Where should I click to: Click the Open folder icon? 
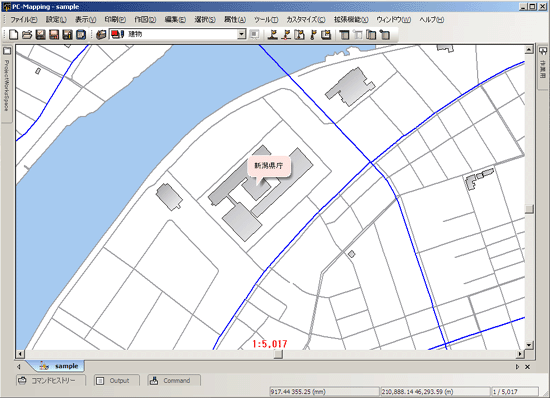click(x=27, y=34)
